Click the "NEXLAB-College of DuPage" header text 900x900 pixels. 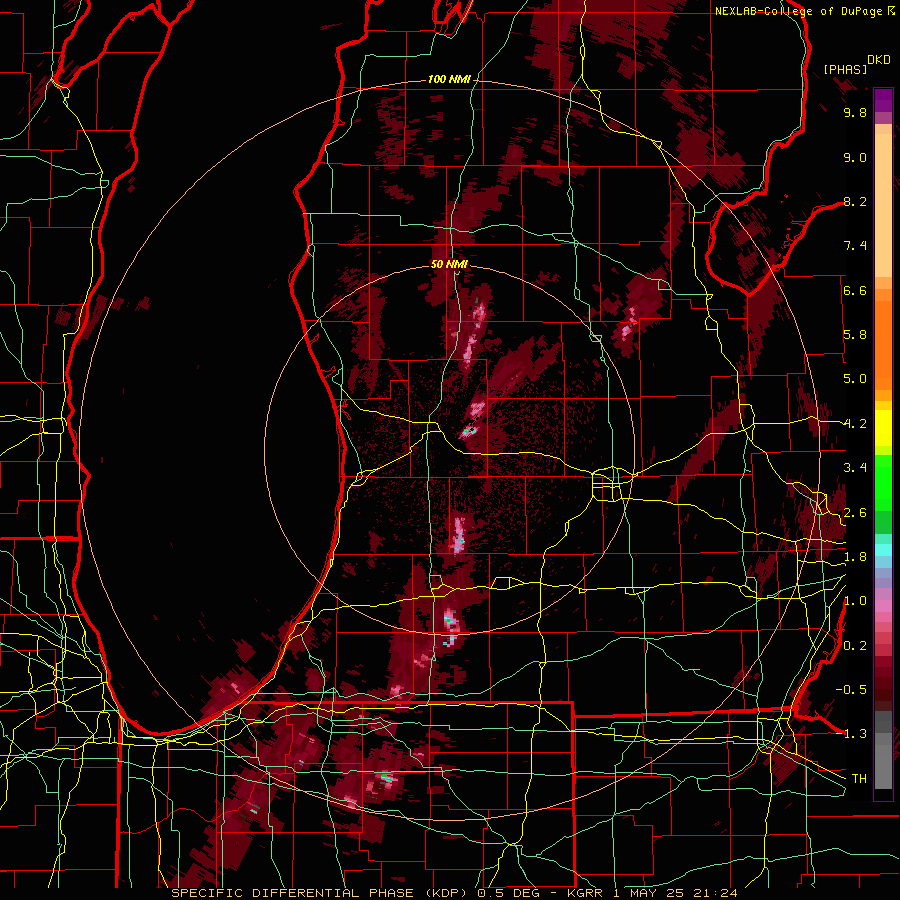click(798, 11)
